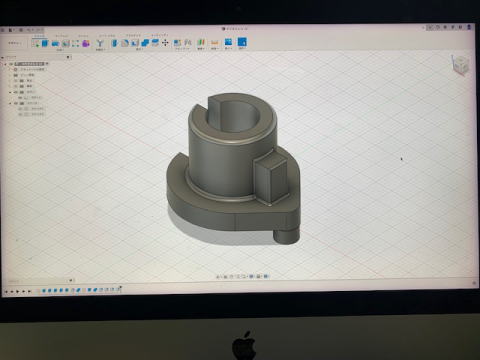Select the Fillet tool in the Modify group
This screenshot has width=480, height=360.
(125, 43)
